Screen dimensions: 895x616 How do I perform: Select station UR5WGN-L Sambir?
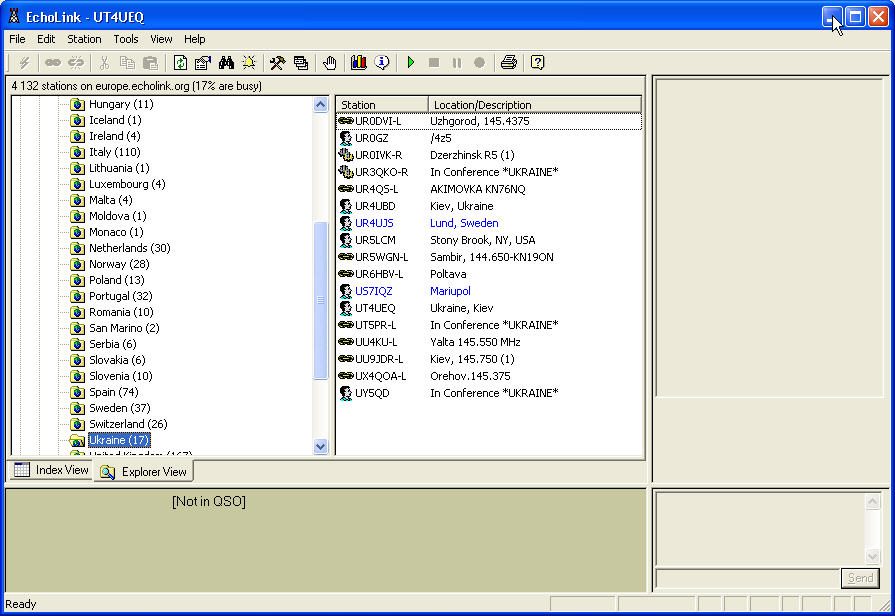(x=489, y=257)
